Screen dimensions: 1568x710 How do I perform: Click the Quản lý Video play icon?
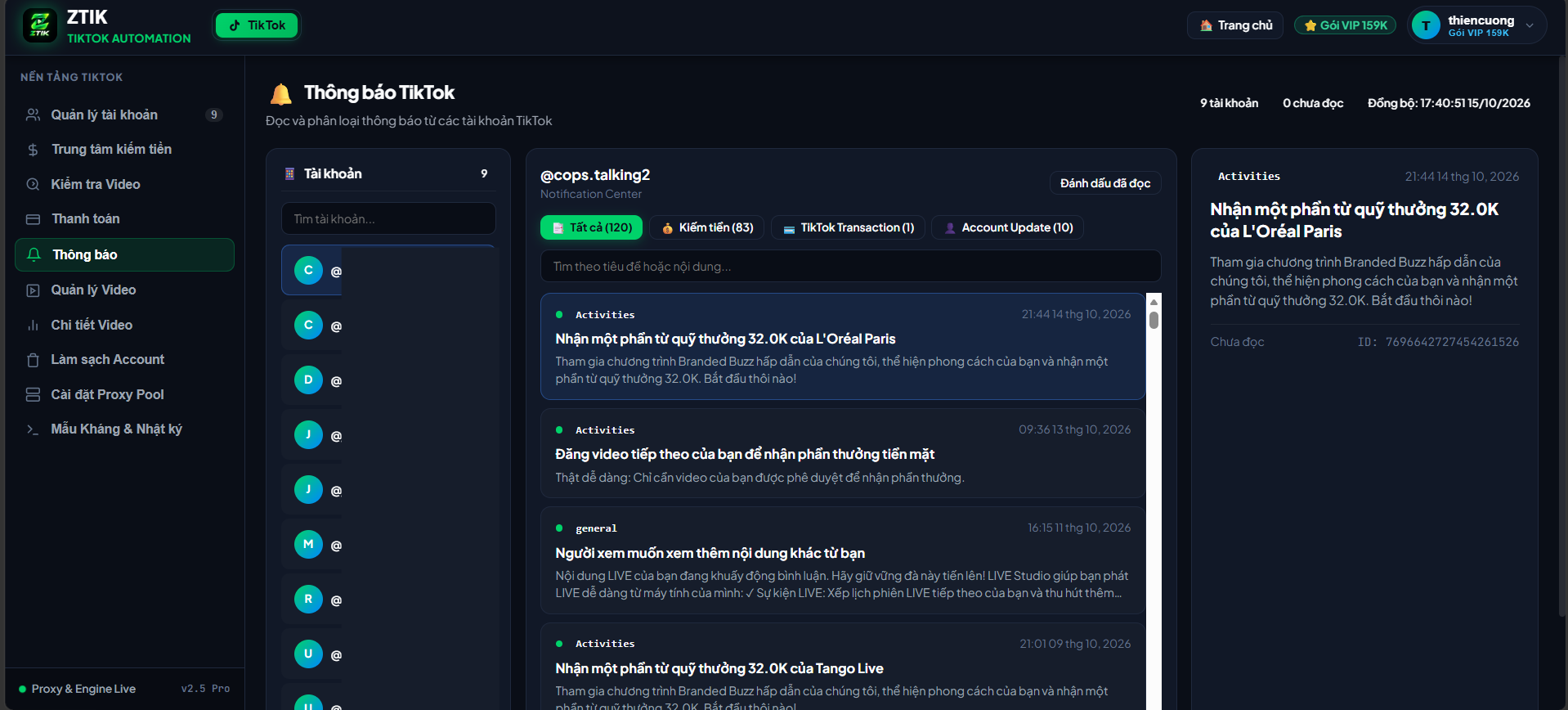(33, 290)
